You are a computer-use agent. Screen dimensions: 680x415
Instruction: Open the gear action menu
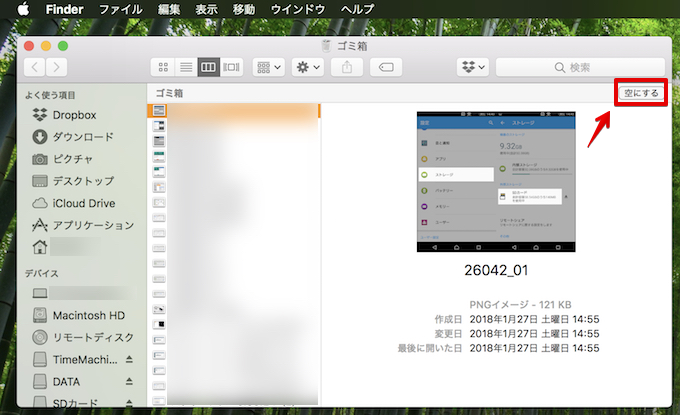(307, 67)
